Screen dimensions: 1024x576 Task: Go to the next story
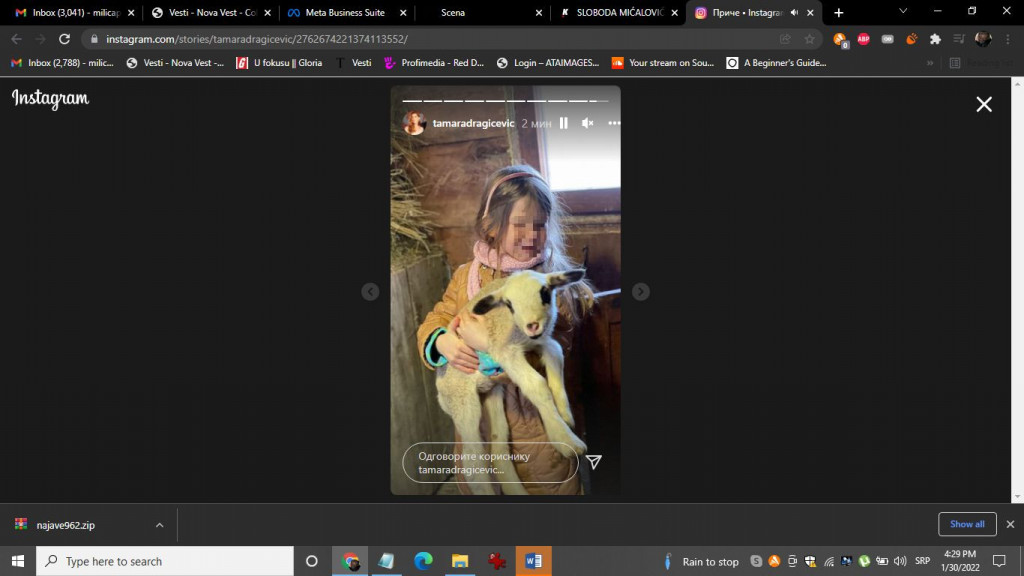(x=641, y=292)
